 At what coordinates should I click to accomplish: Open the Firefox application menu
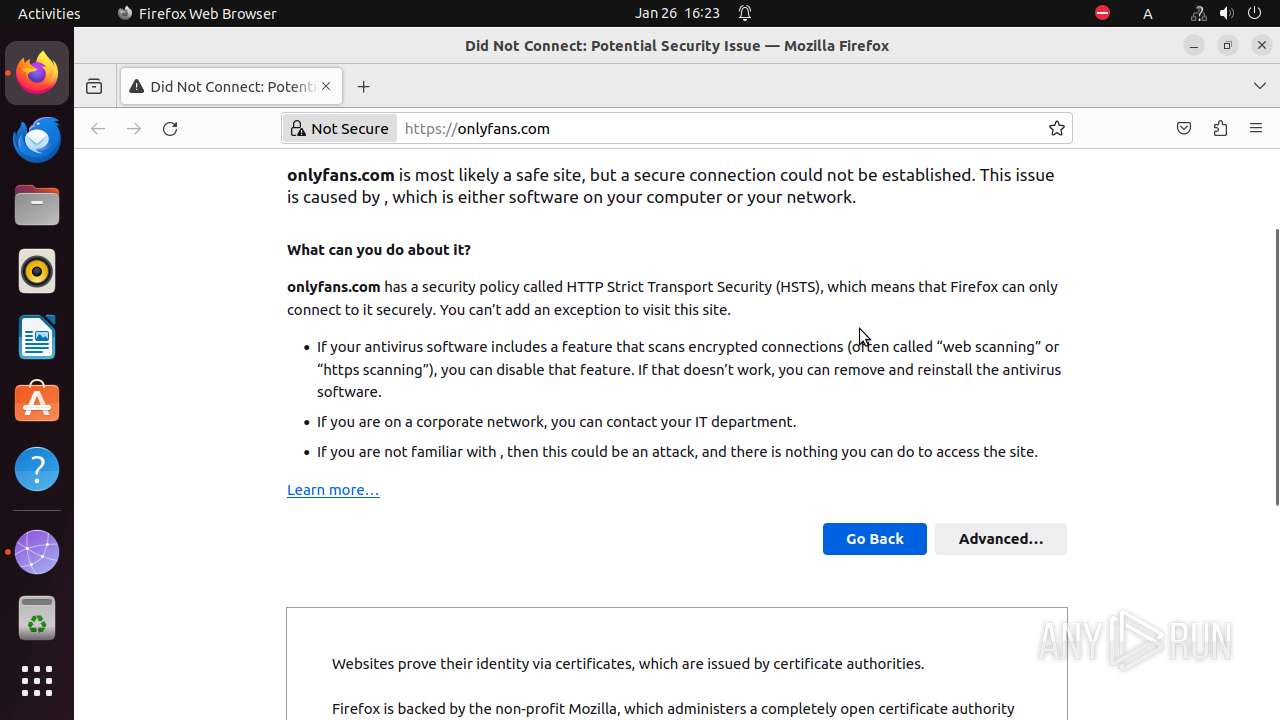click(x=1256, y=128)
